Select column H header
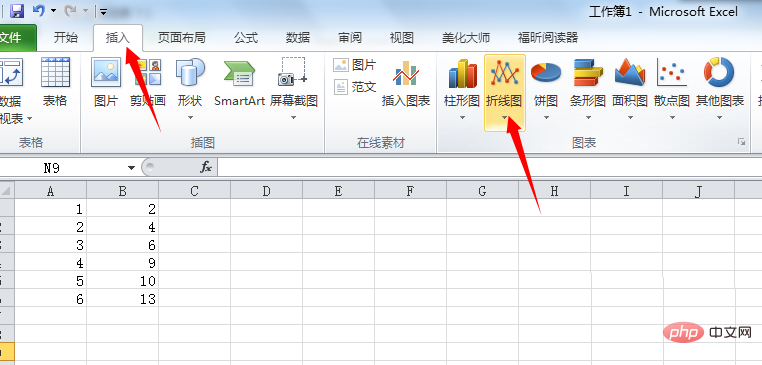Screen dimensions: 762x365 [x=554, y=191]
